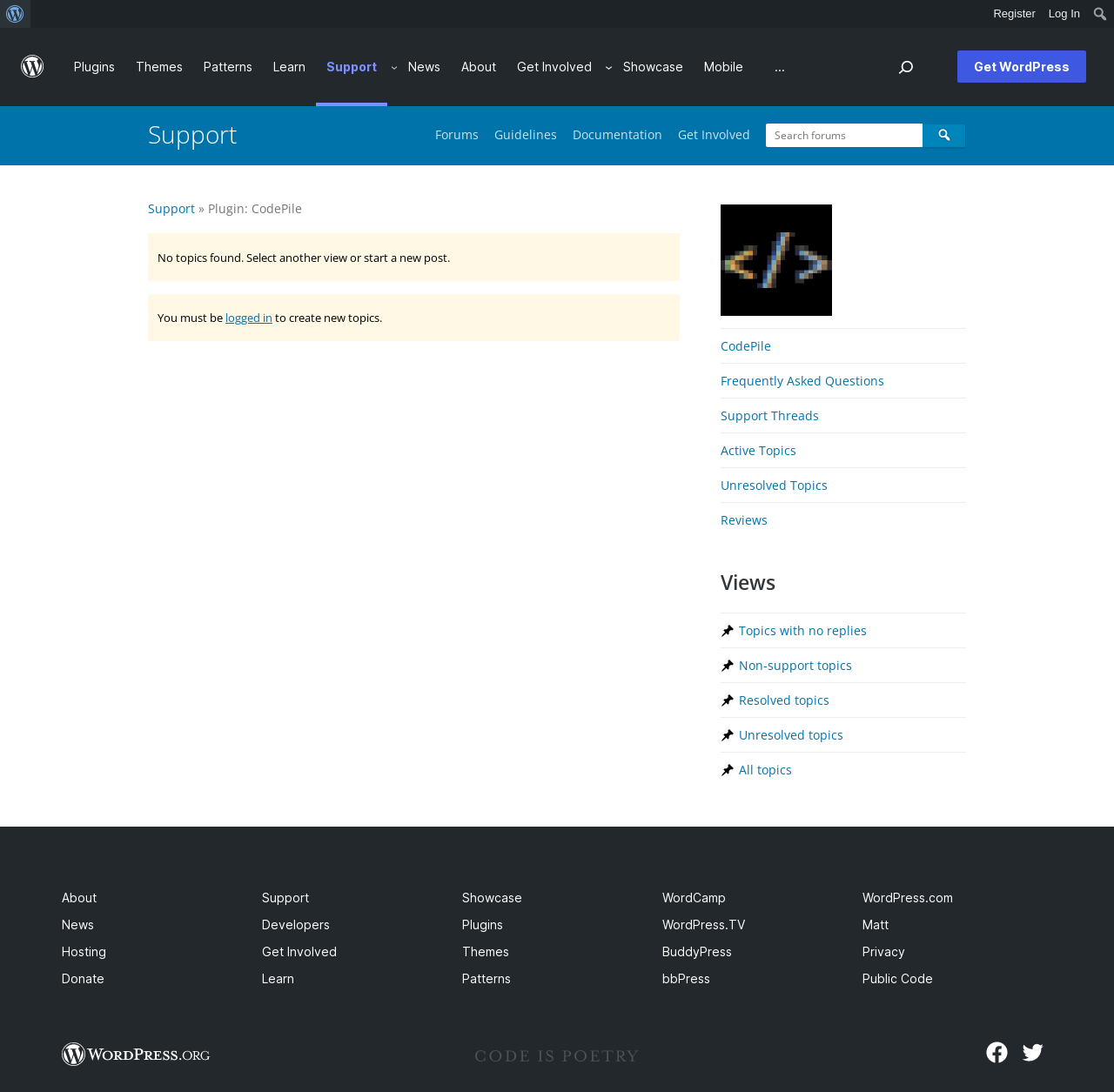This screenshot has height=1092, width=1114.
Task: View All topics
Action: click(765, 770)
